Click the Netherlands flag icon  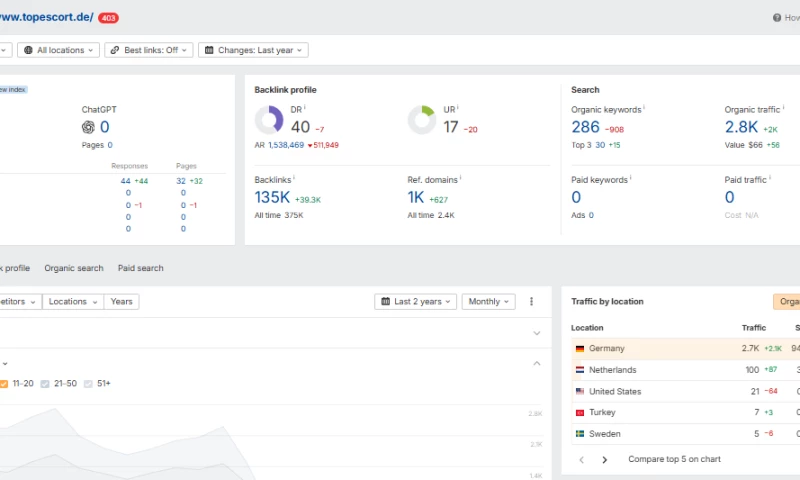point(580,370)
